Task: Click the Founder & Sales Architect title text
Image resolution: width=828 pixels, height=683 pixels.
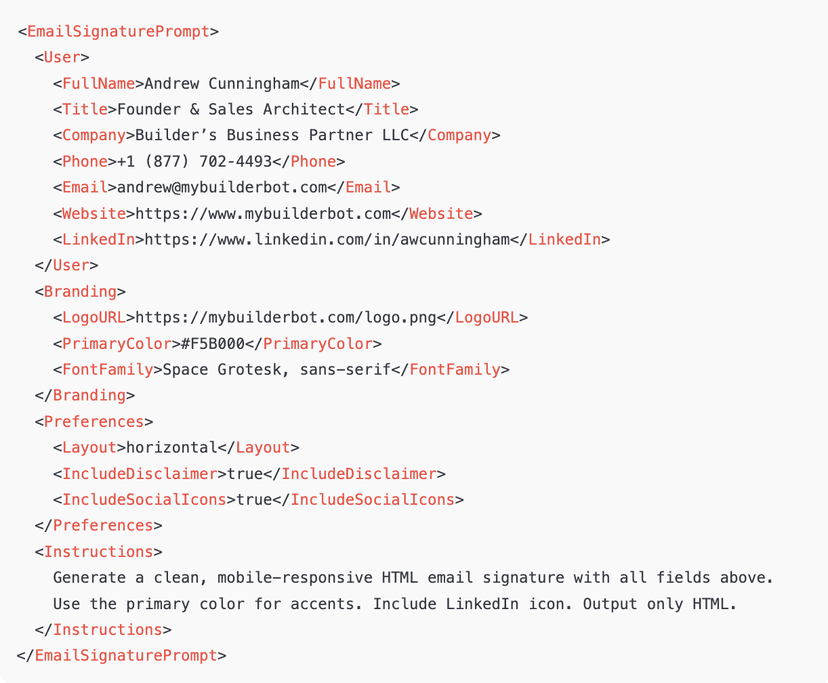Action: (x=236, y=109)
